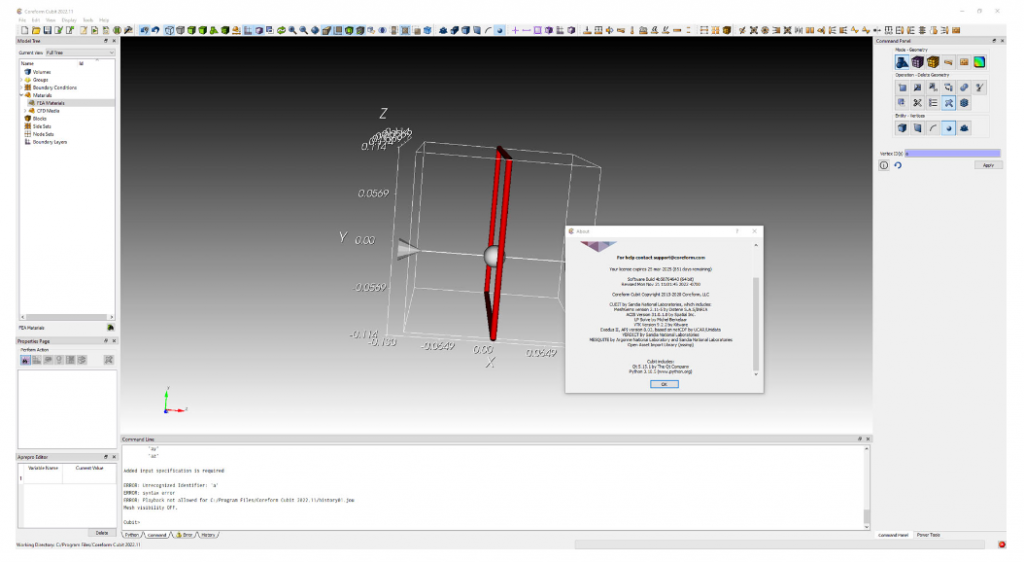Select the Surface entity icon

(x=918, y=128)
